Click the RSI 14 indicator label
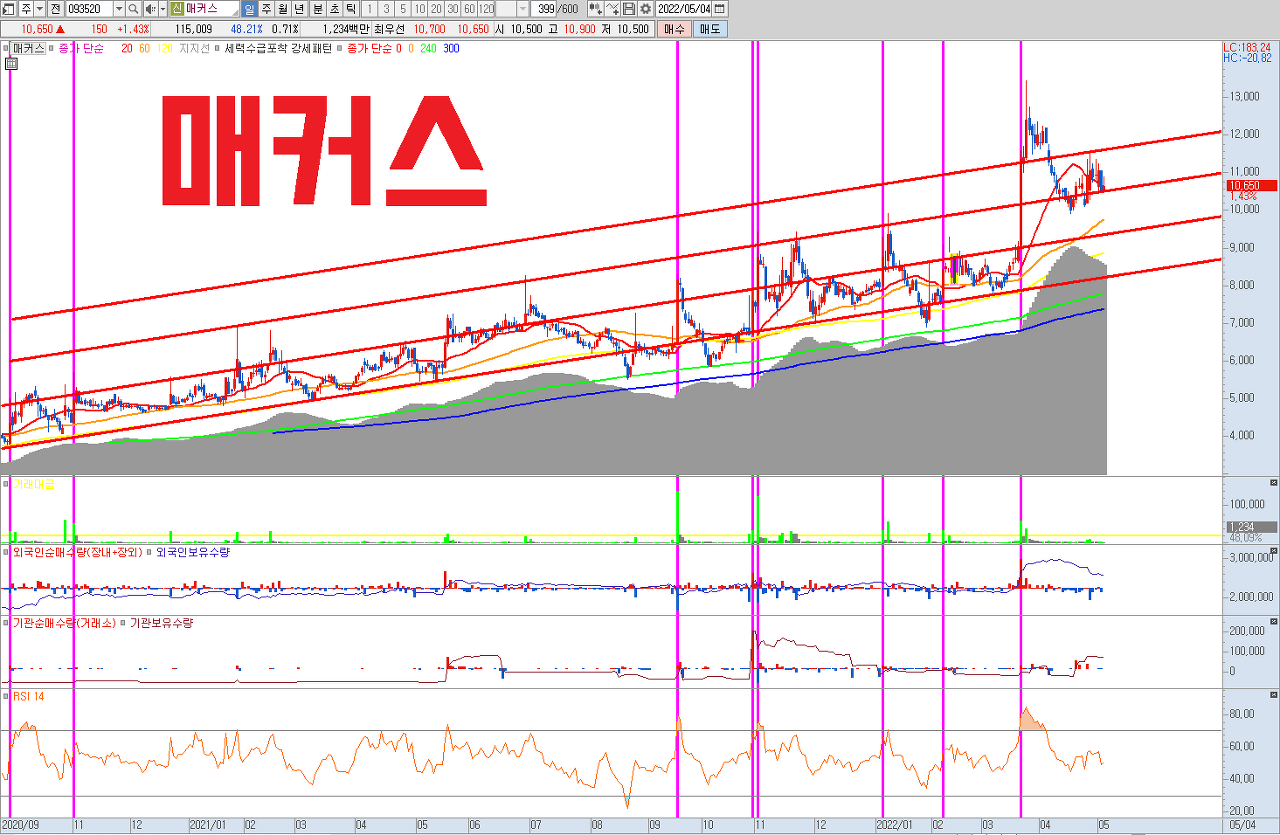 pyautogui.click(x=28, y=695)
